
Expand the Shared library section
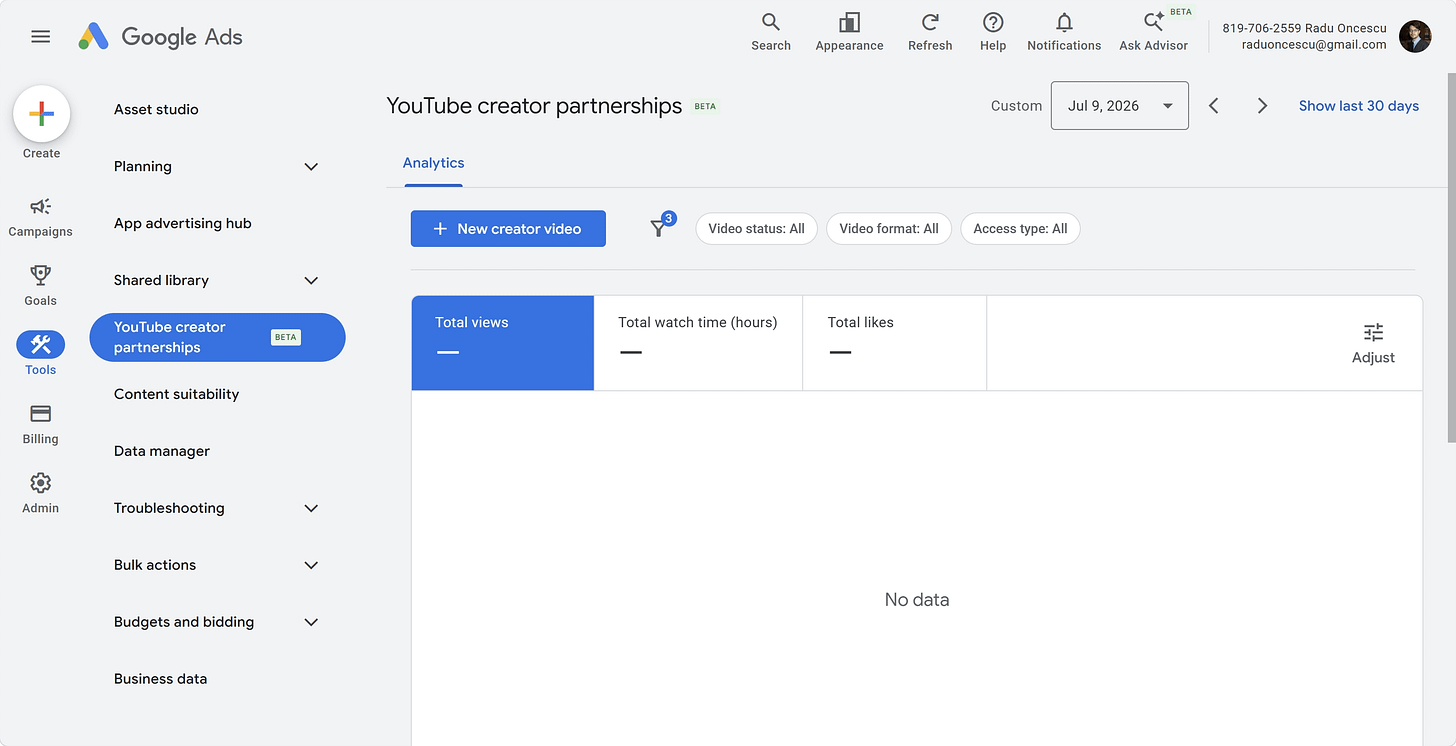coord(311,281)
